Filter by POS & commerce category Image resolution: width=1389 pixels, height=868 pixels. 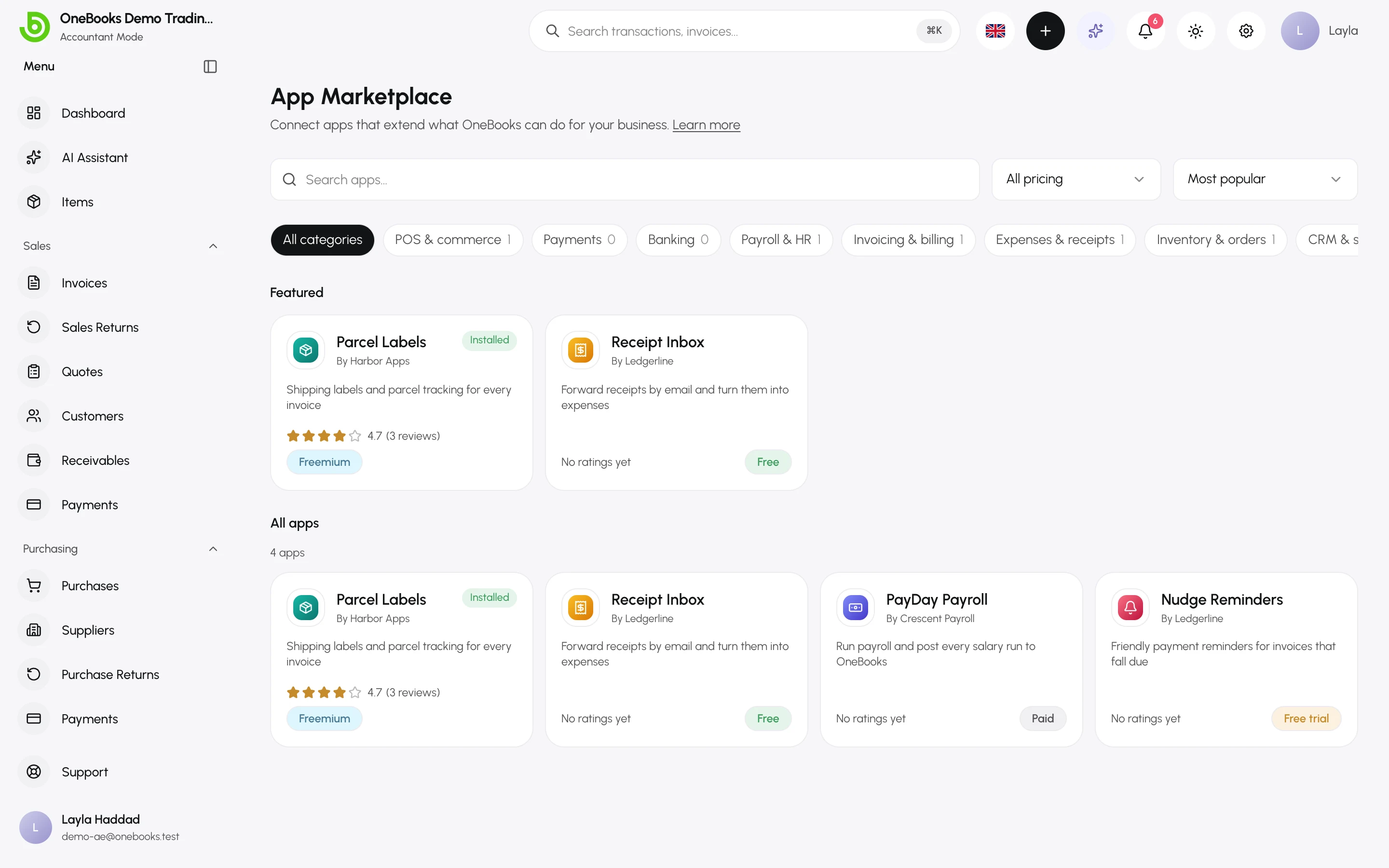(453, 240)
